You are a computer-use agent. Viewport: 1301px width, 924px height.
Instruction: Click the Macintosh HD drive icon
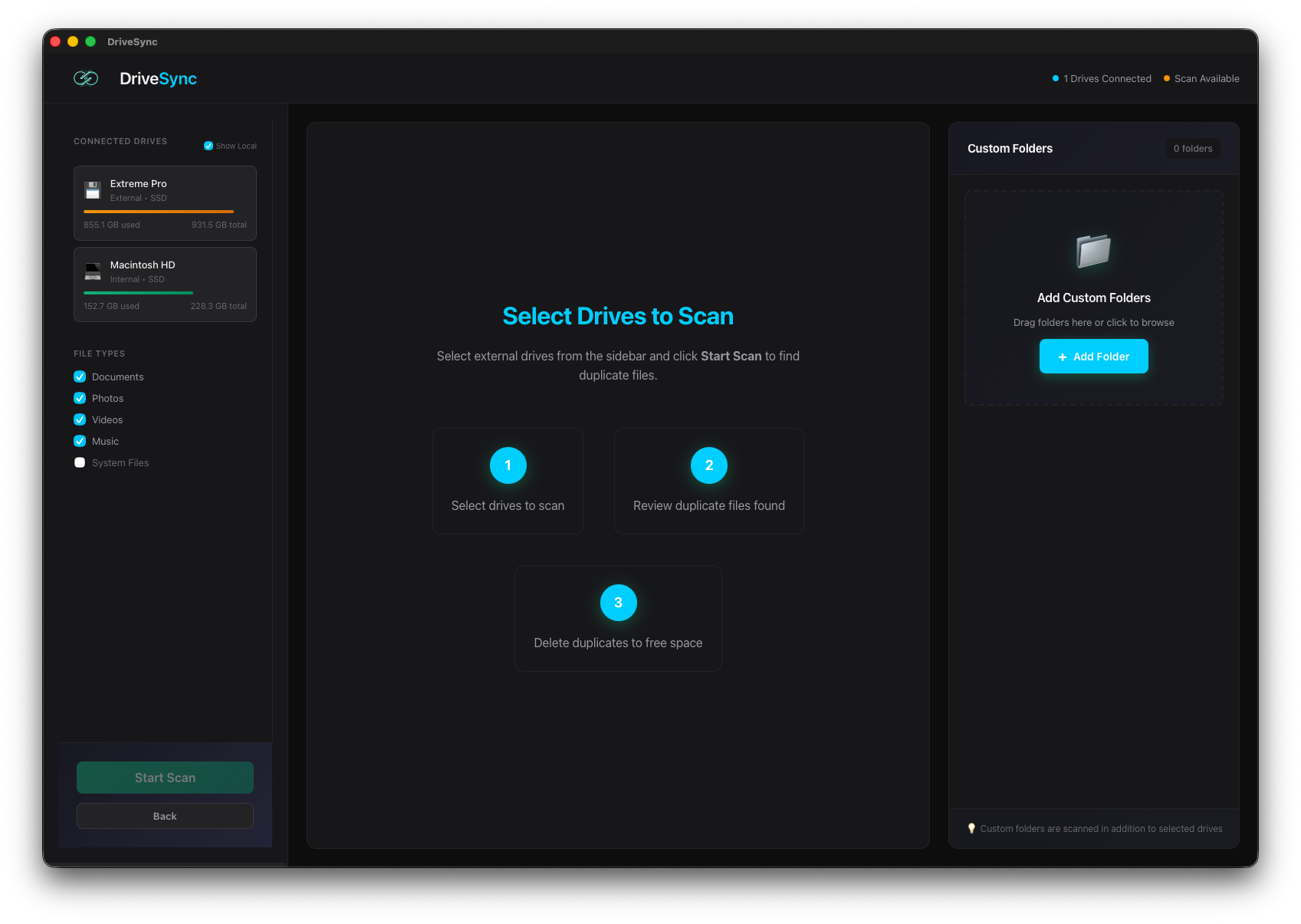[x=93, y=271]
